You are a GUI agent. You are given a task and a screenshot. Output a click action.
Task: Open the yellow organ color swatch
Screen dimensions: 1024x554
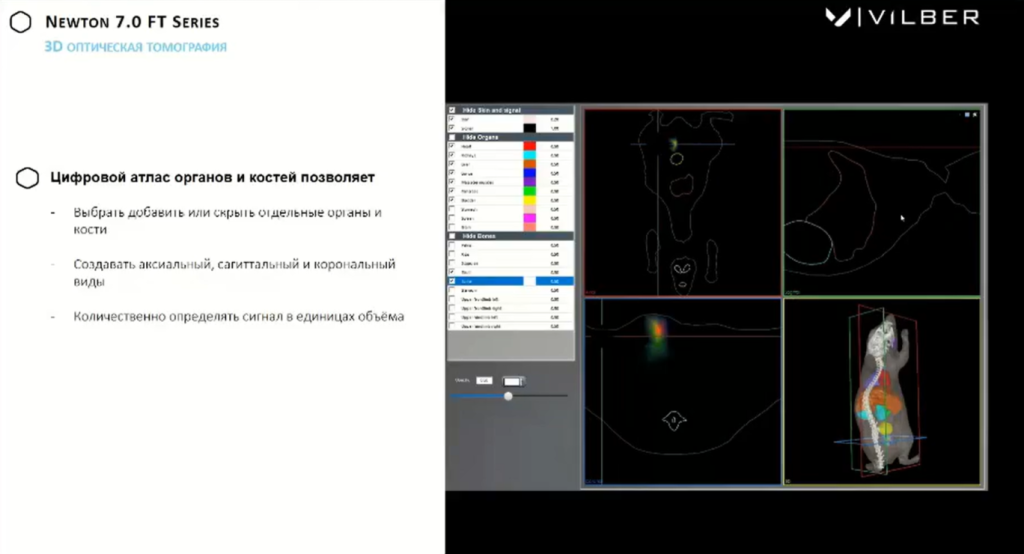pyautogui.click(x=530, y=200)
